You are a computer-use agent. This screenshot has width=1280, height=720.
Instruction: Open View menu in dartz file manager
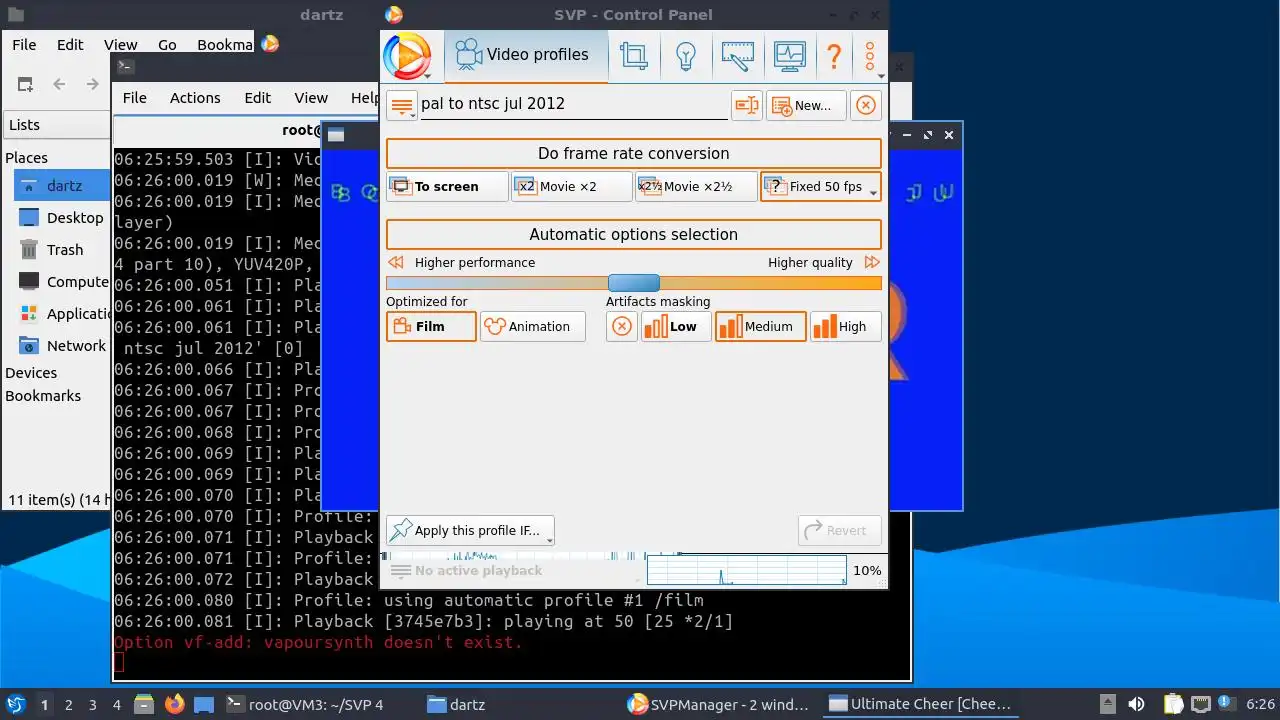coord(120,44)
